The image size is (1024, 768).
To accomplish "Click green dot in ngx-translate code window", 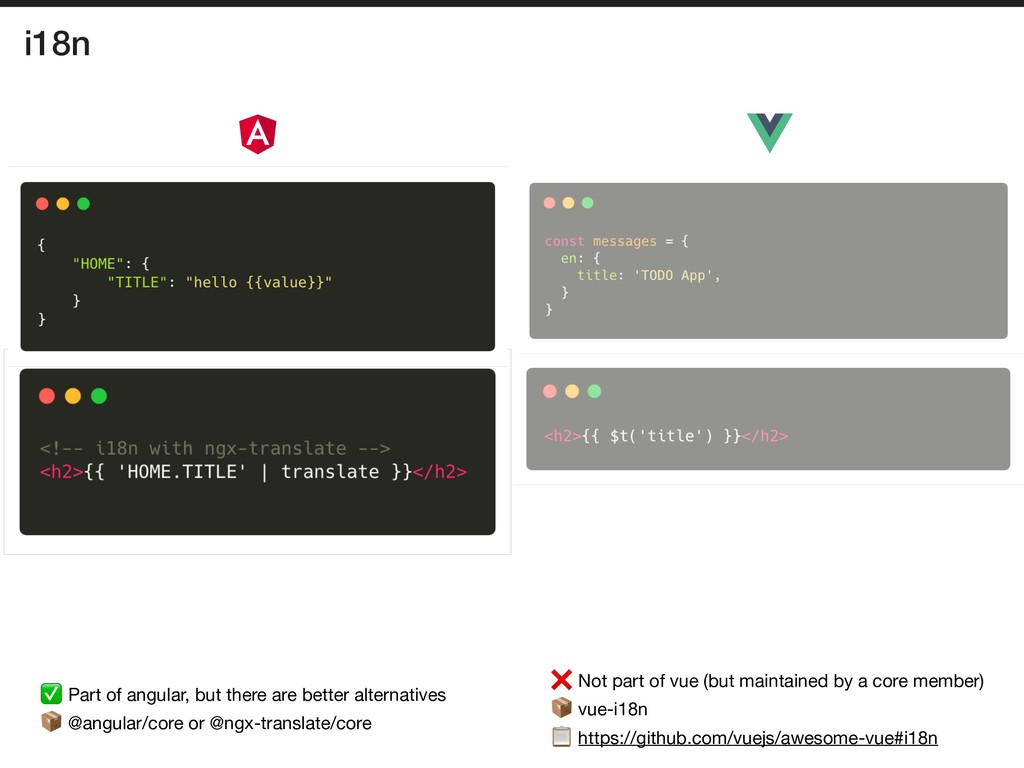I will 99,396.
